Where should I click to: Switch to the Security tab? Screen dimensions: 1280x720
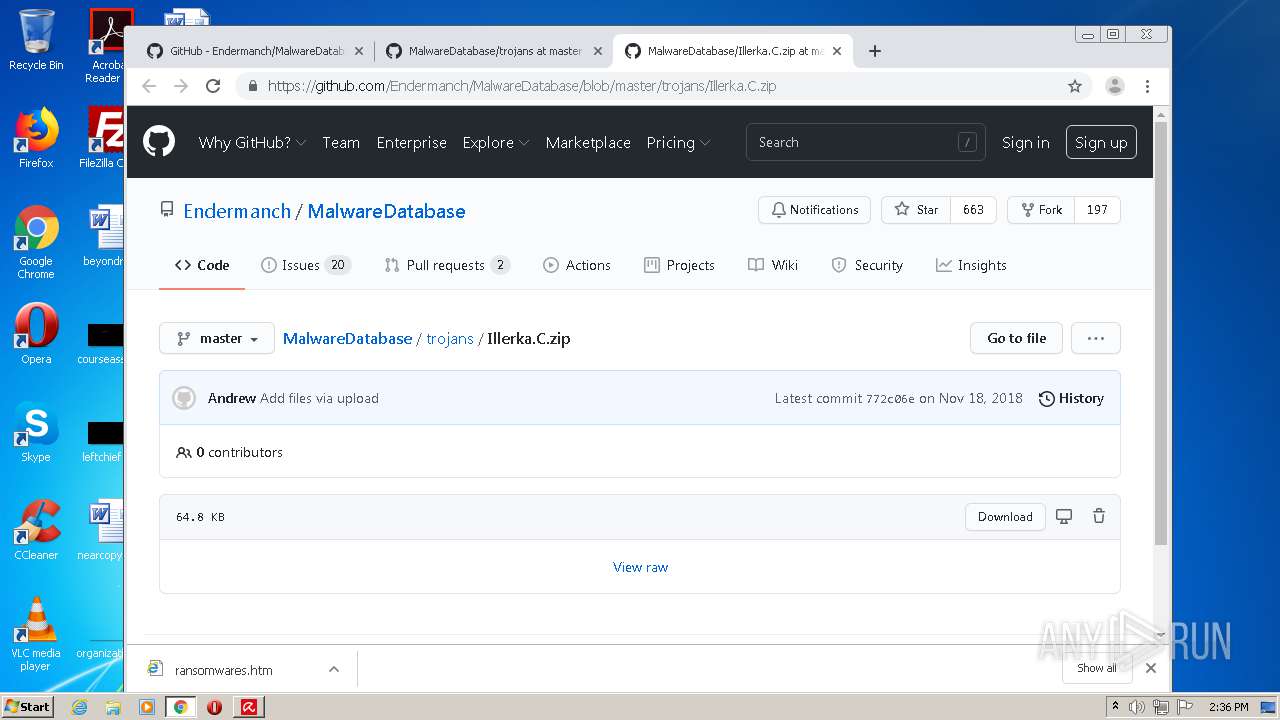(867, 265)
